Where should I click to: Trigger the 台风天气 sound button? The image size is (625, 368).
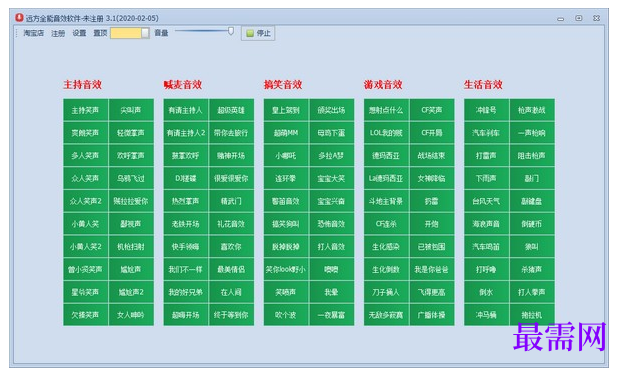click(486, 201)
